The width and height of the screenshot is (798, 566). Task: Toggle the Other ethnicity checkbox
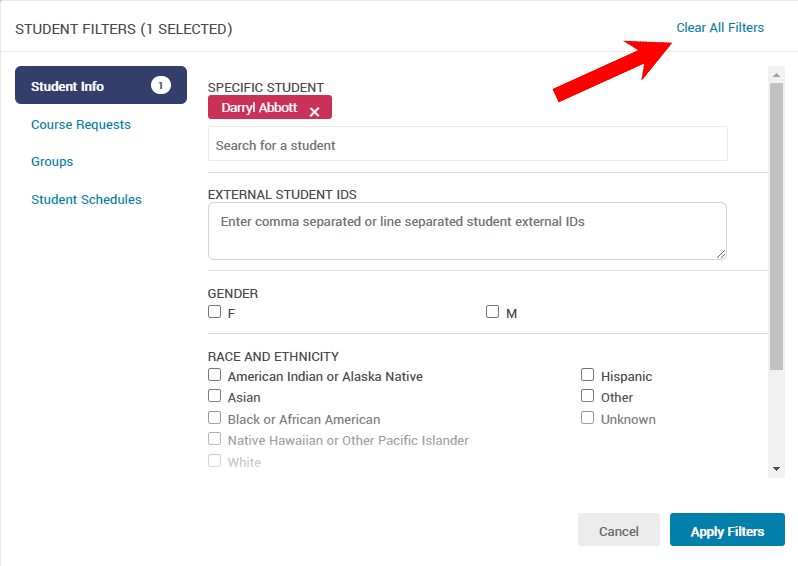588,397
